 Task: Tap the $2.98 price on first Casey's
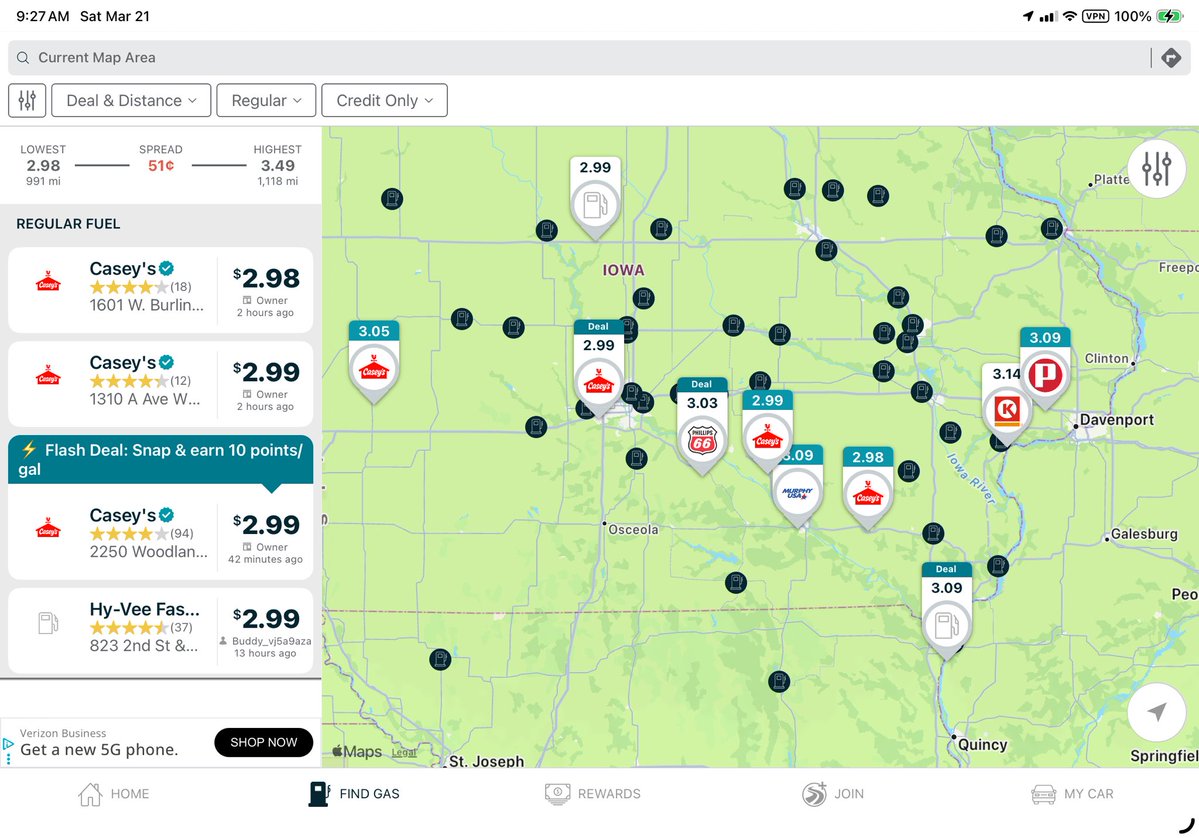pyautogui.click(x=266, y=278)
